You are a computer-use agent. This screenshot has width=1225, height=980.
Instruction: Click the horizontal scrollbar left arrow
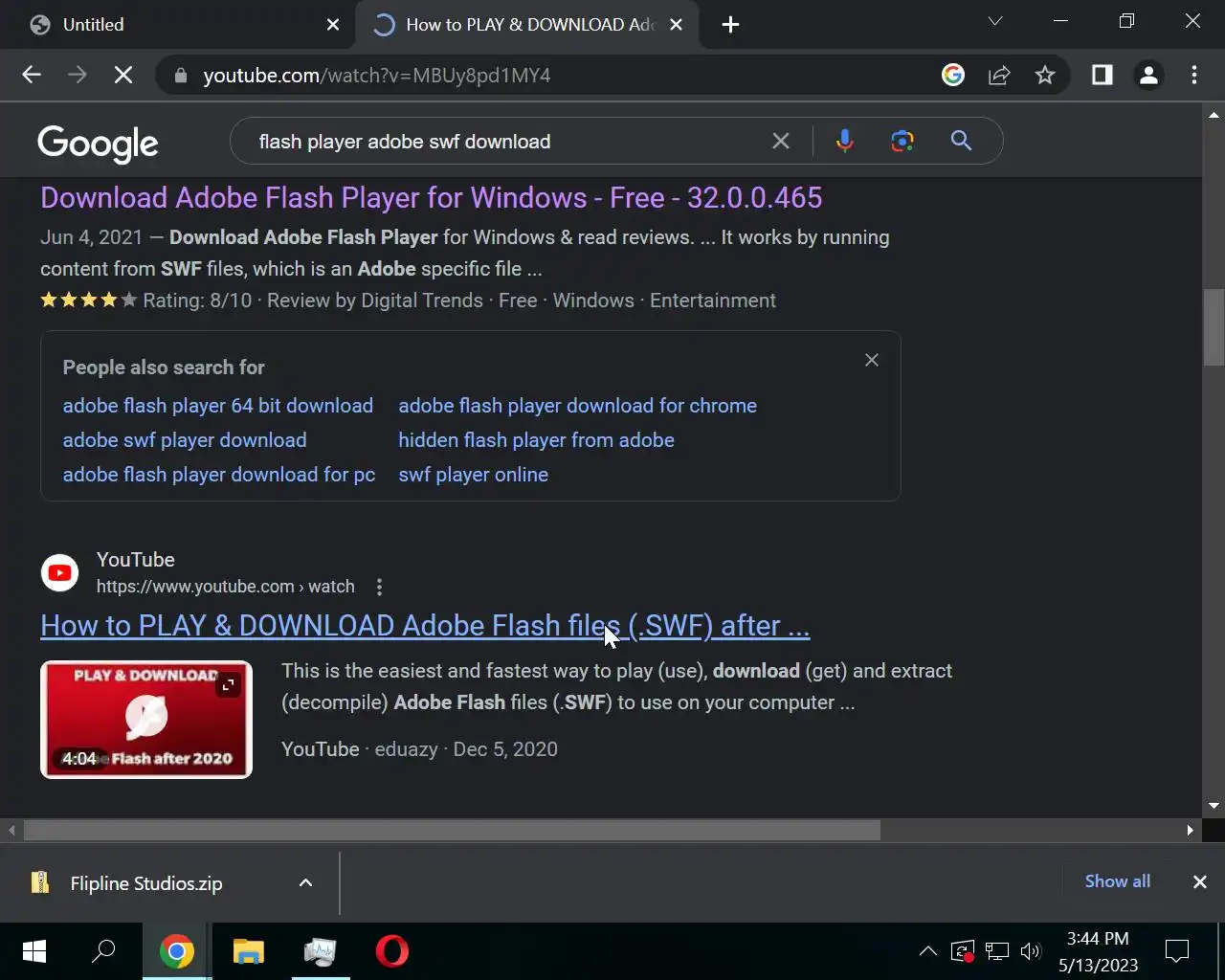pos(11,830)
